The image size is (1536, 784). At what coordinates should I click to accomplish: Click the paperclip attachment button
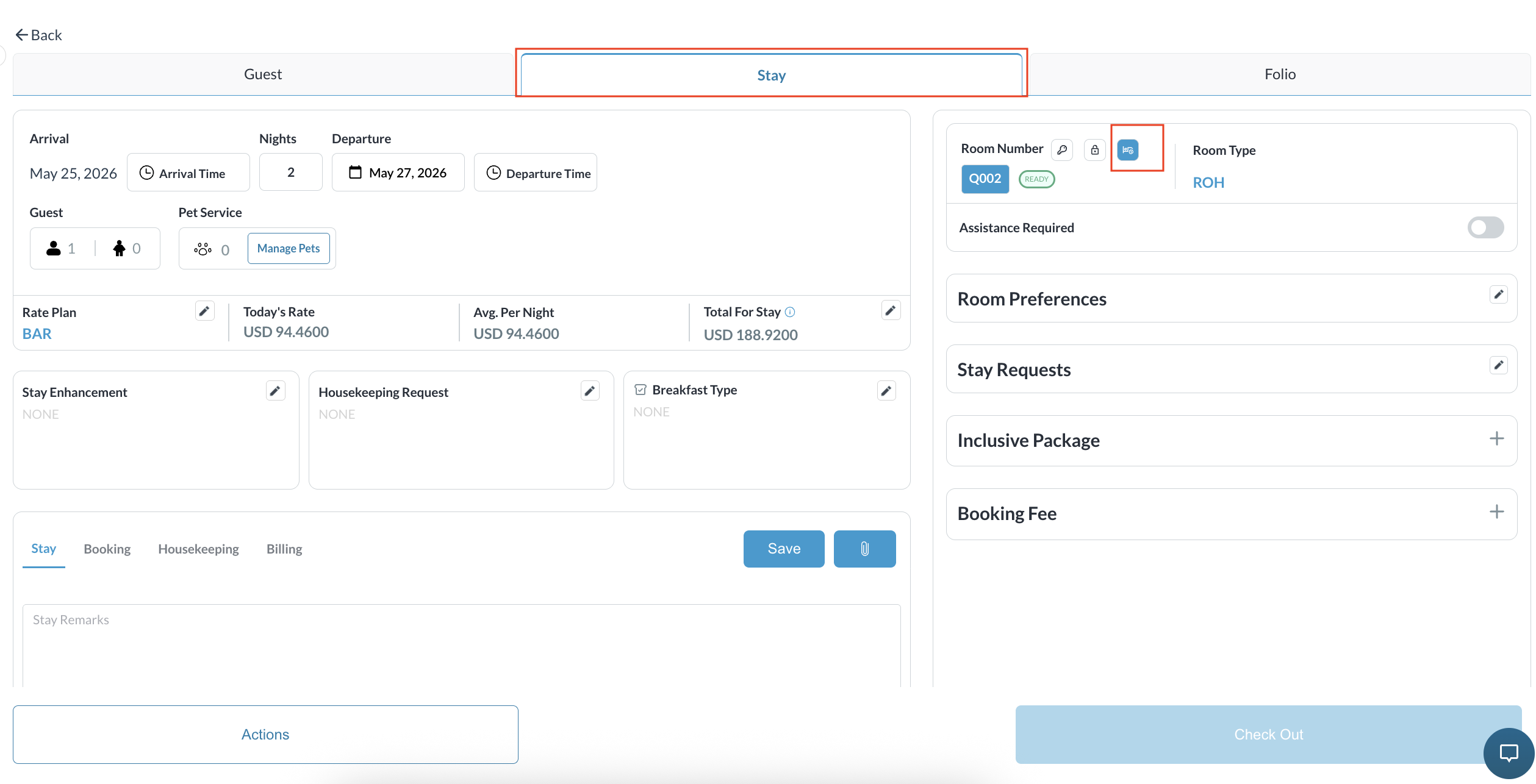coord(864,549)
